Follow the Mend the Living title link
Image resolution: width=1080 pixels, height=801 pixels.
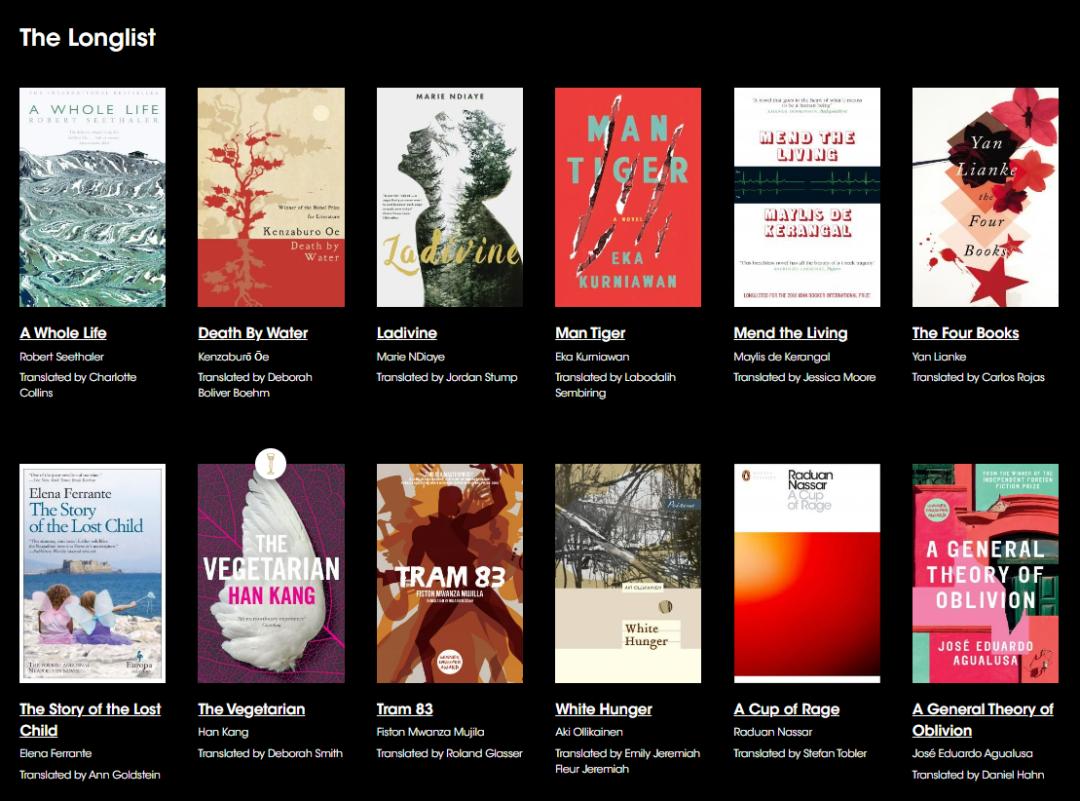(x=791, y=333)
